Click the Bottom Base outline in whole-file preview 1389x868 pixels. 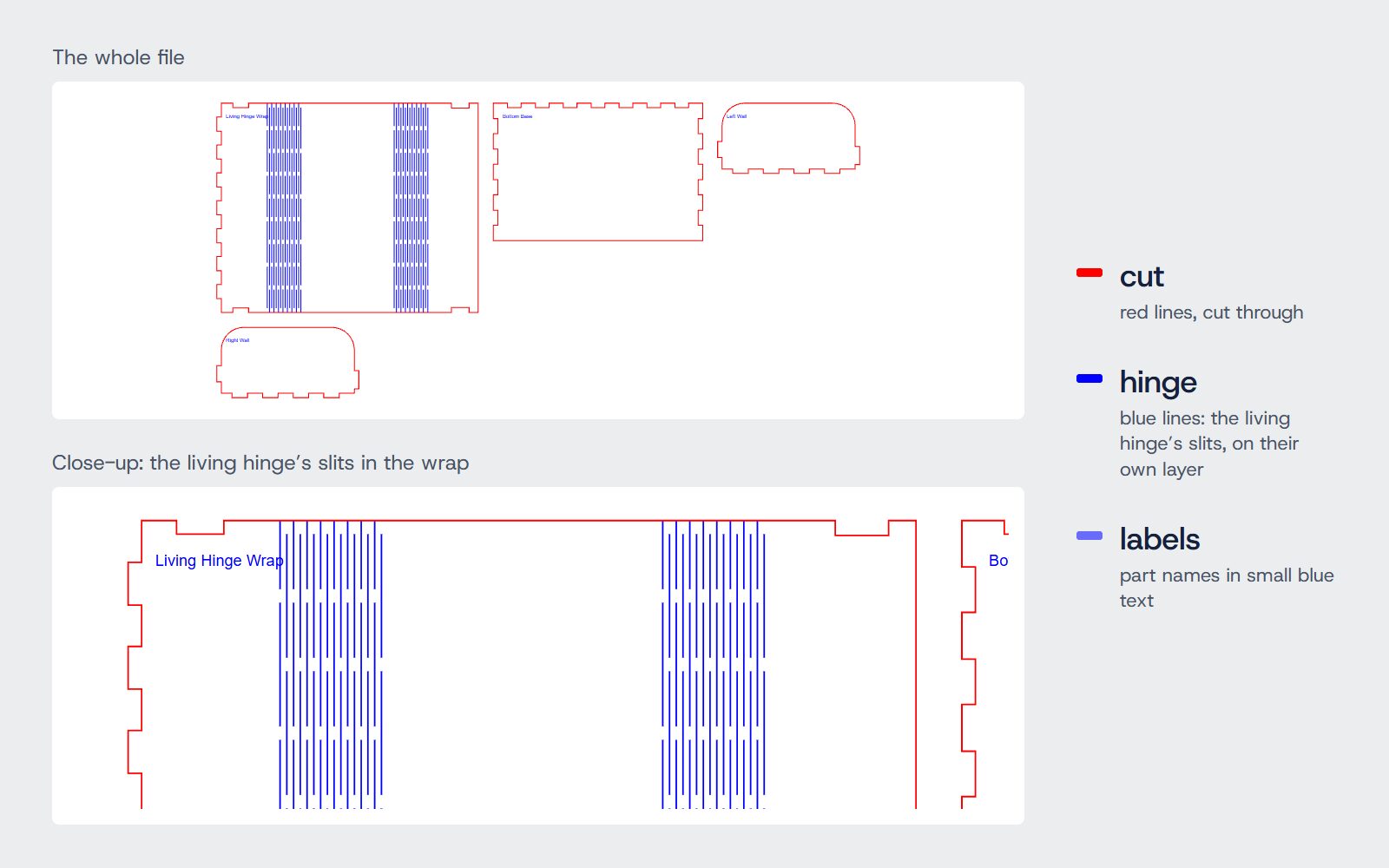coord(597,172)
